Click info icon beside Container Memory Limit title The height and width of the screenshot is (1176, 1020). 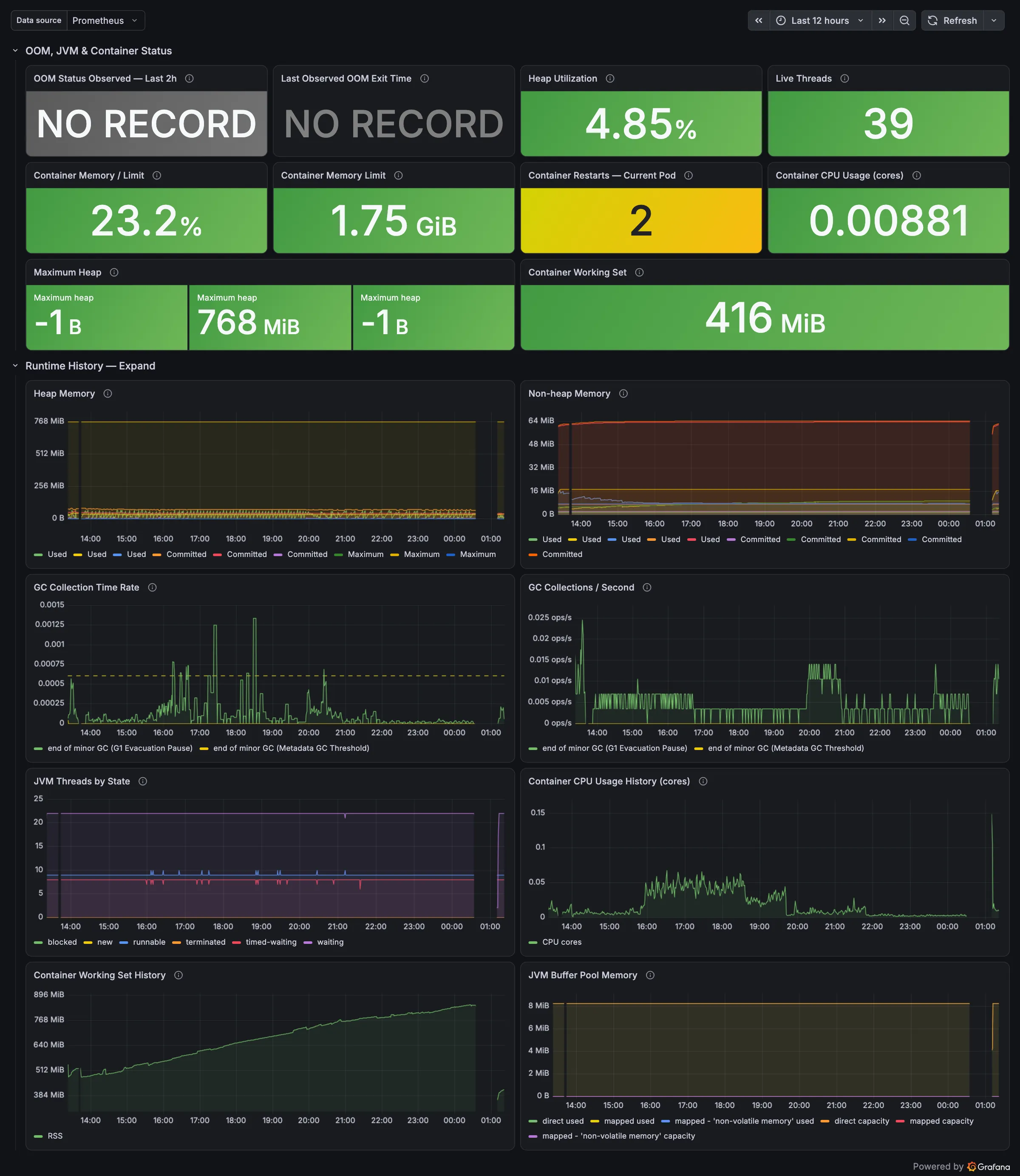pos(399,176)
